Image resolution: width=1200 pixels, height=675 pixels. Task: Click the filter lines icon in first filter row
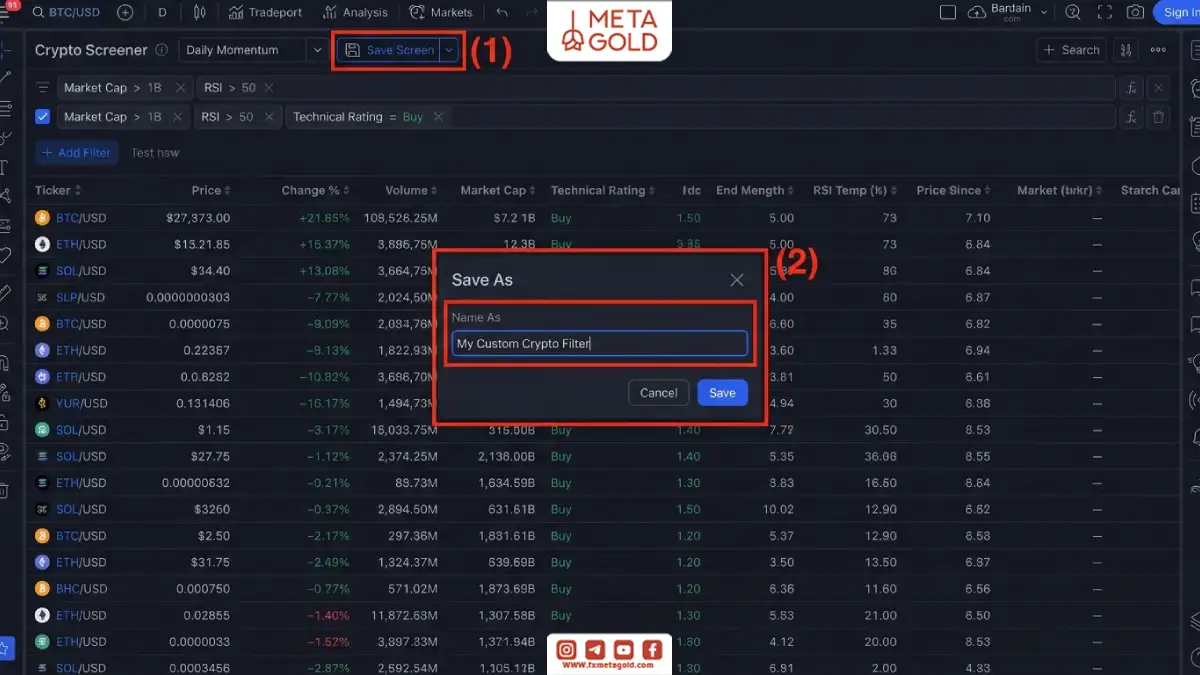point(43,88)
